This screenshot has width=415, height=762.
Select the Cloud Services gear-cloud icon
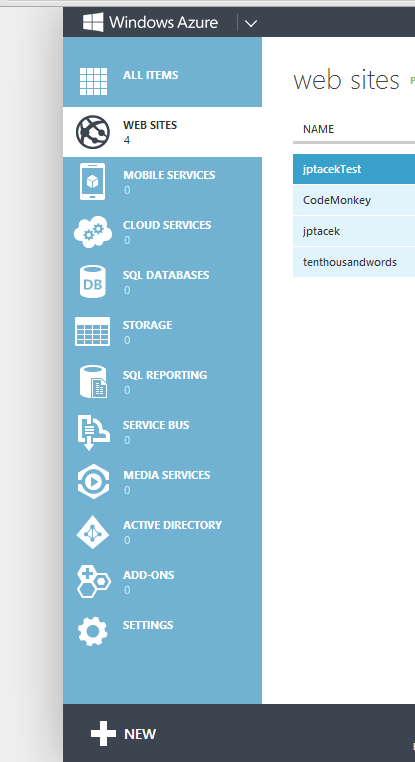click(92, 232)
